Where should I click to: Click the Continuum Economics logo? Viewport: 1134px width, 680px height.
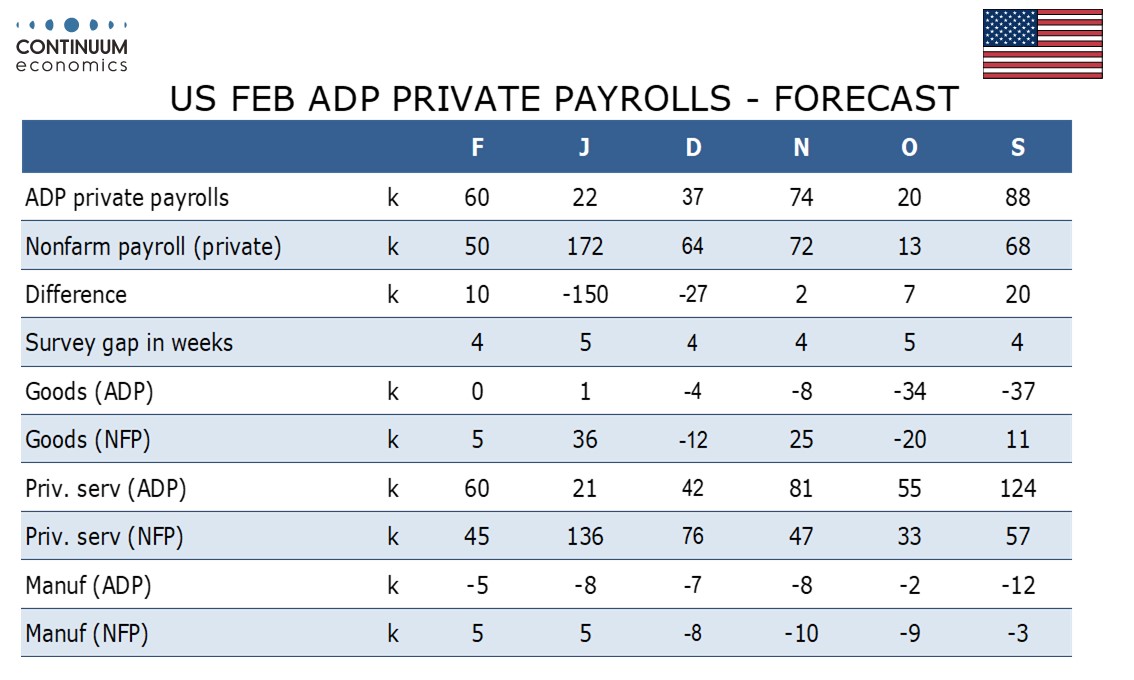pos(72,45)
